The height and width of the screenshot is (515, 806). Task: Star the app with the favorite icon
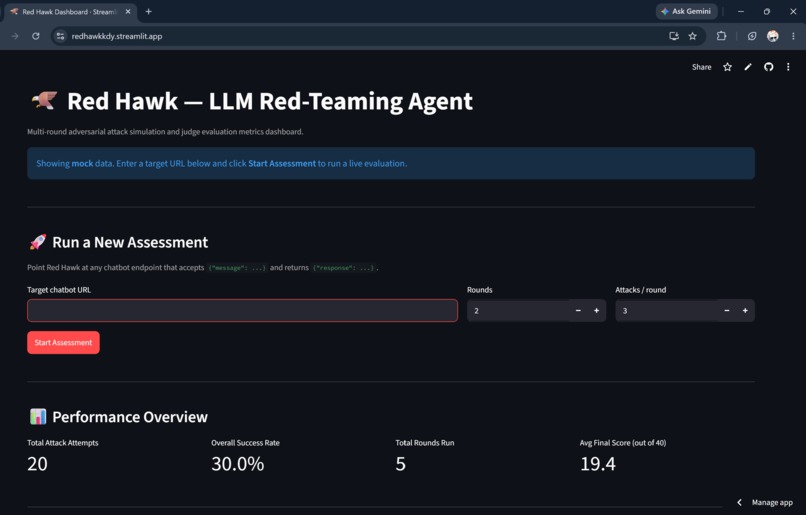coord(727,67)
